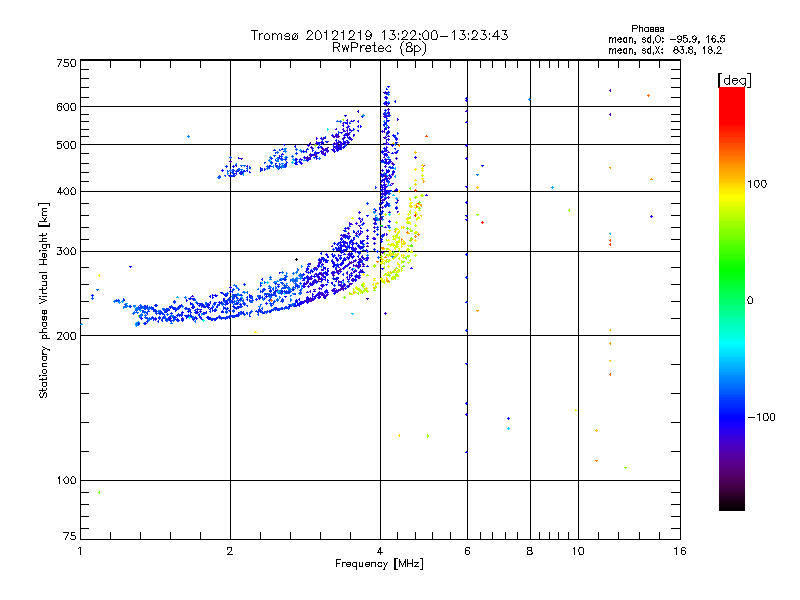
Task: Click the isolated red point near 6.3 MHz
Action: [482, 222]
